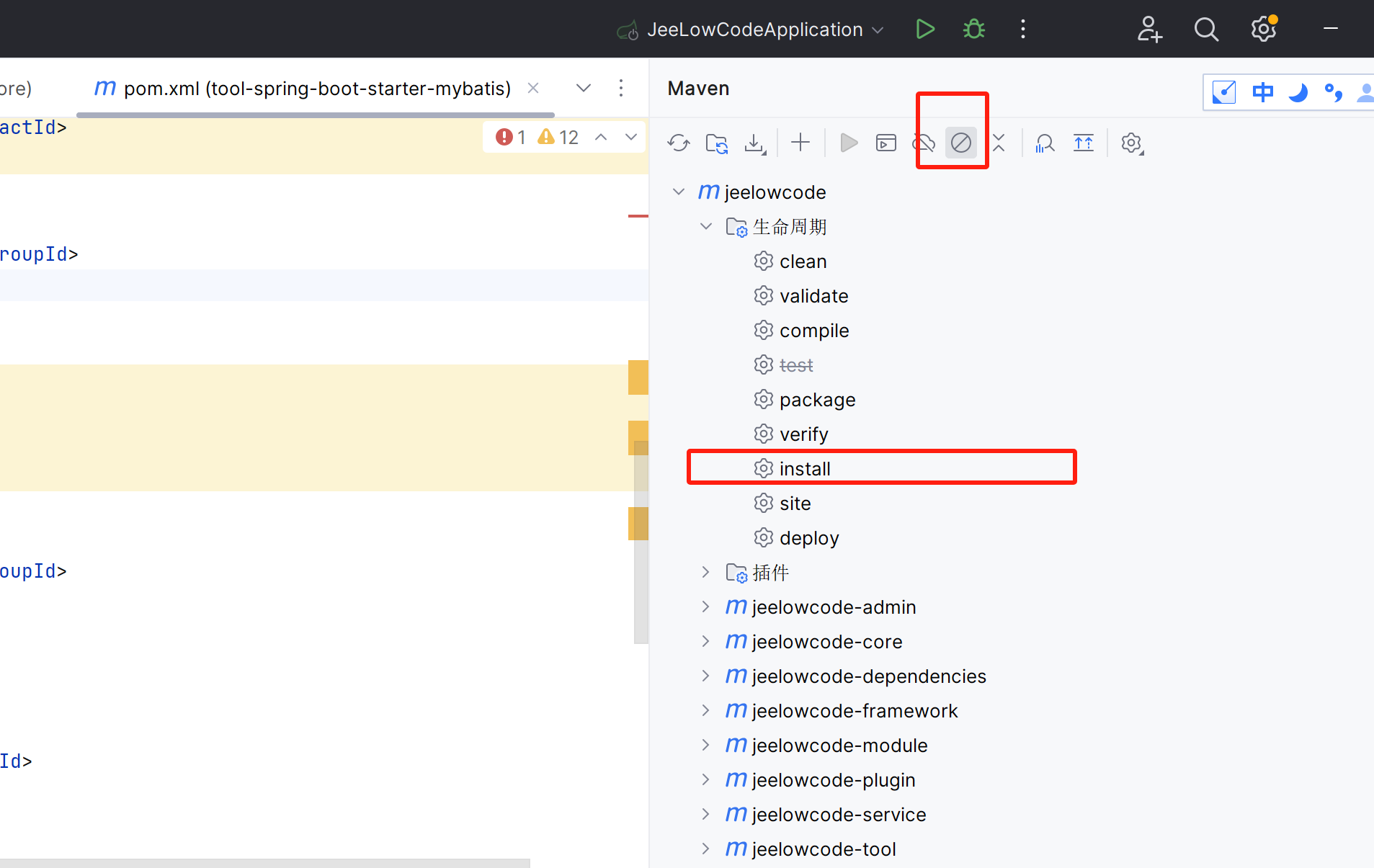This screenshot has height=868, width=1374.
Task: Click the jeelowcode-framework module label
Action: [855, 710]
